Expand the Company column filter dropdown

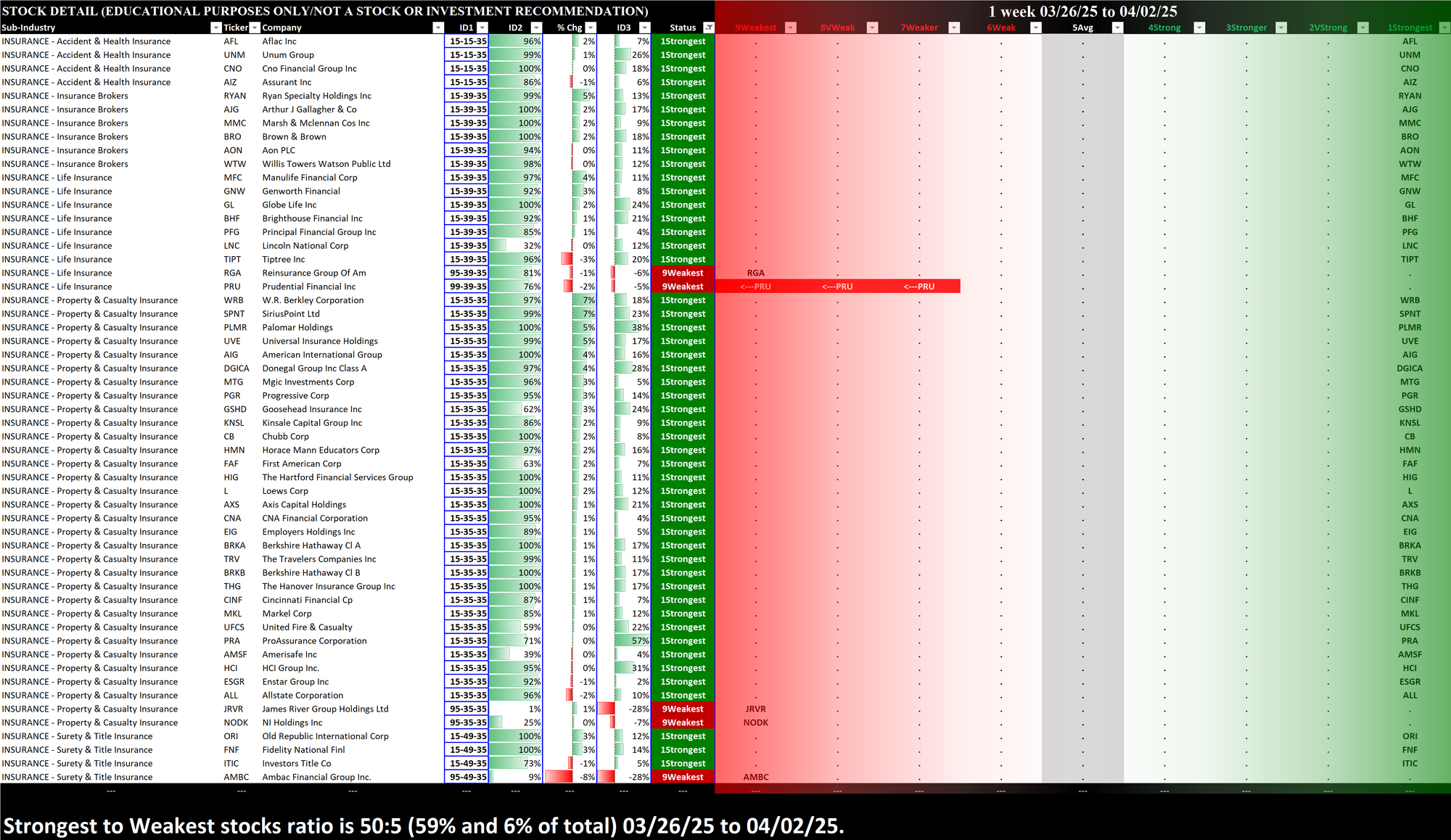(x=437, y=28)
